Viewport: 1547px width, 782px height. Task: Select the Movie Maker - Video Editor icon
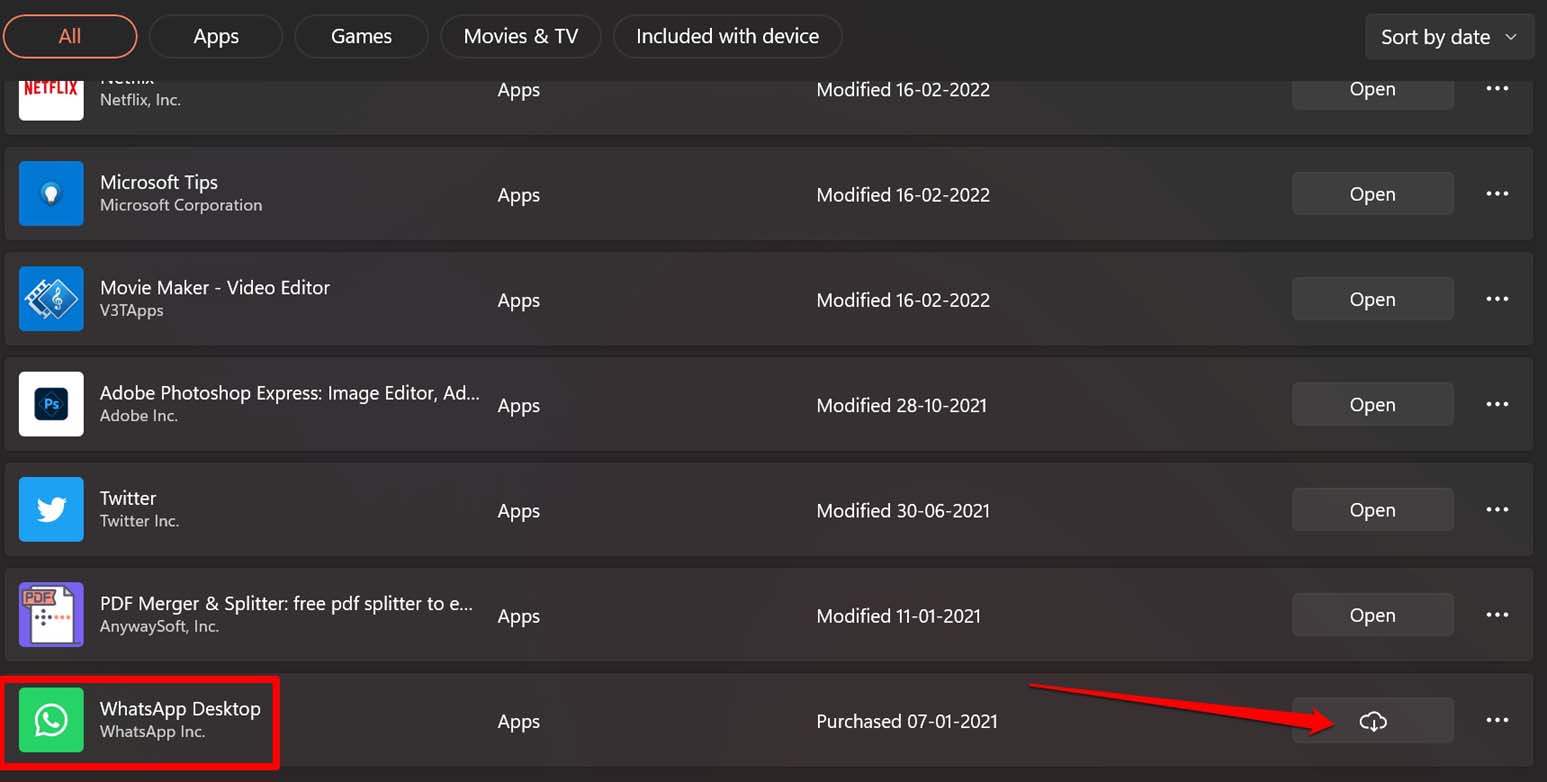click(x=51, y=298)
